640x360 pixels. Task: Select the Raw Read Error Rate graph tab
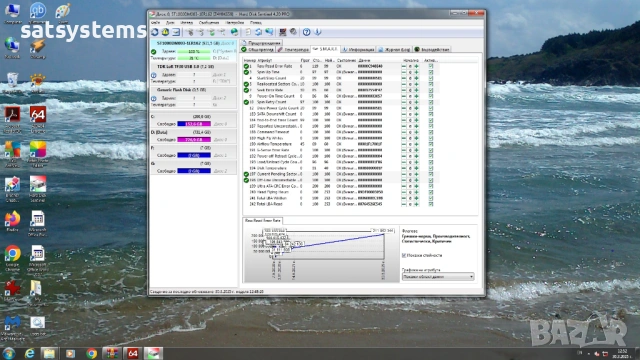coord(262,220)
